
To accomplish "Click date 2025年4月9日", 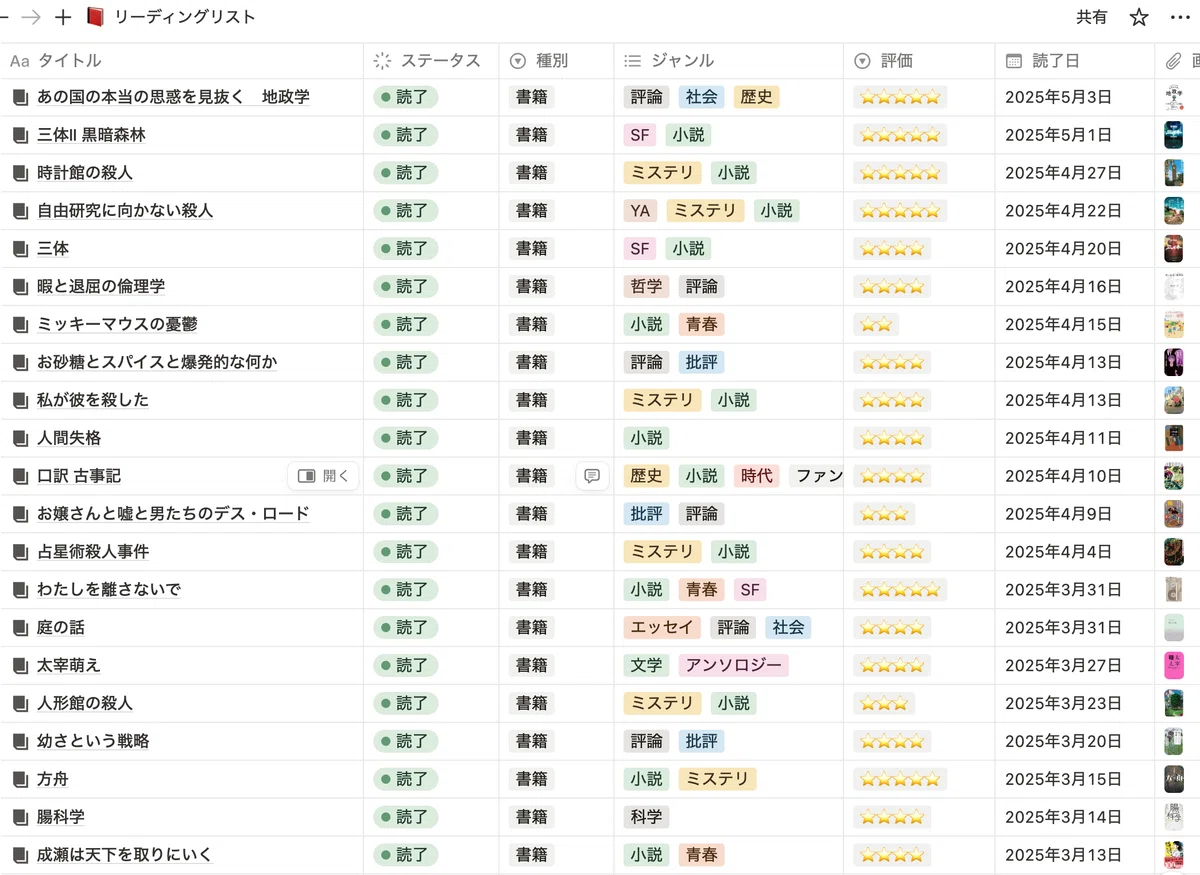I will click(x=1058, y=514).
